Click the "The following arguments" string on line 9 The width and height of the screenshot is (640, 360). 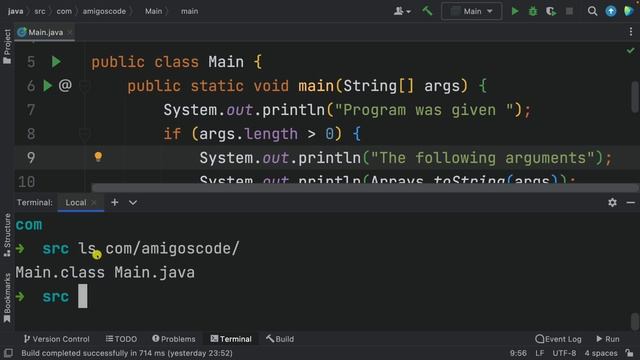coord(482,158)
